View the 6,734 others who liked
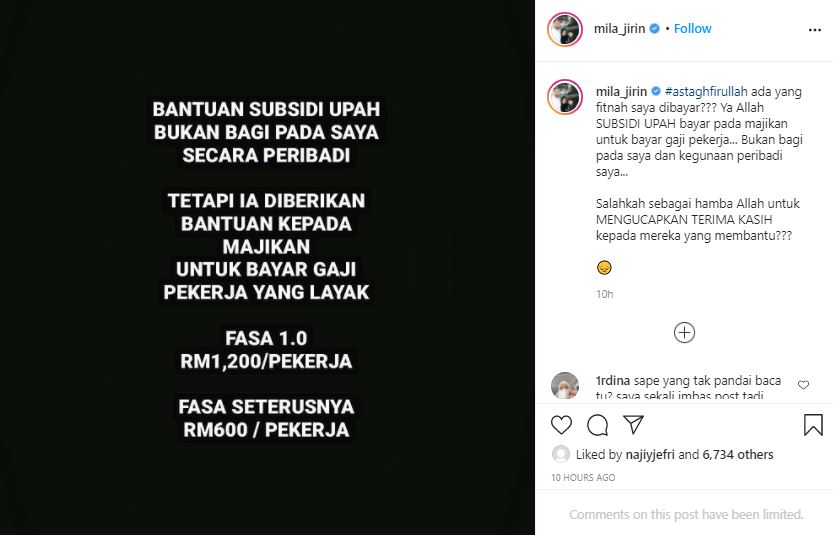 [738, 455]
